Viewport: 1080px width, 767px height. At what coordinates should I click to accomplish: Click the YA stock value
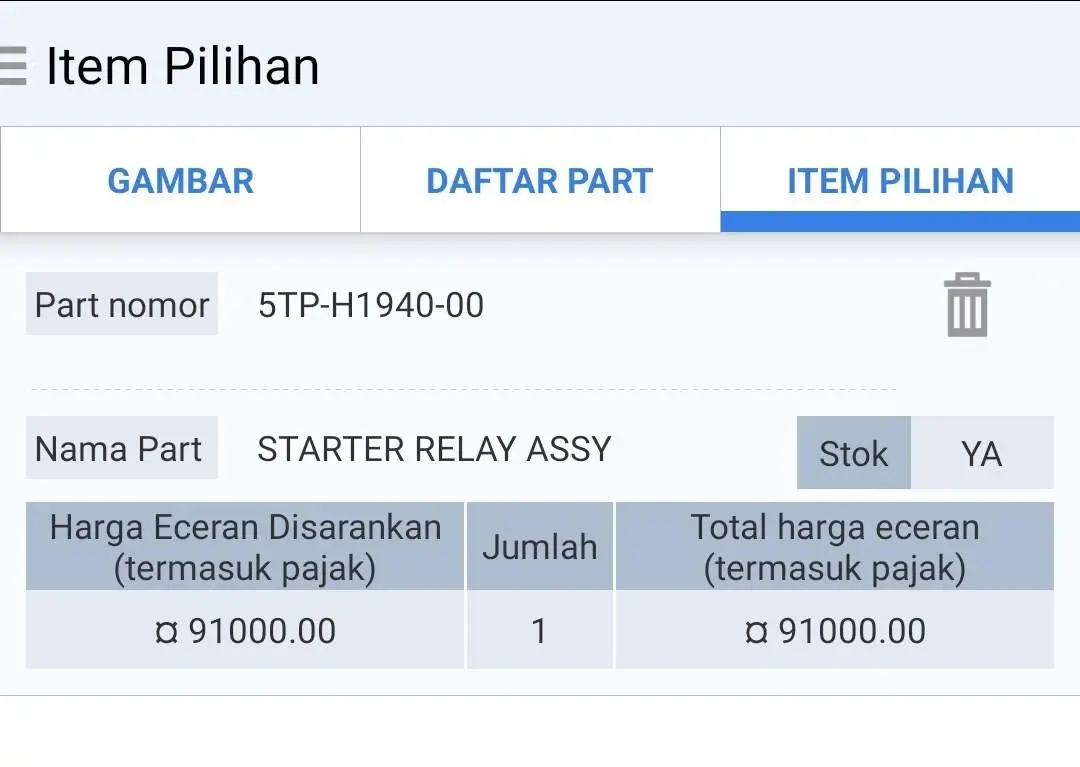(x=982, y=453)
